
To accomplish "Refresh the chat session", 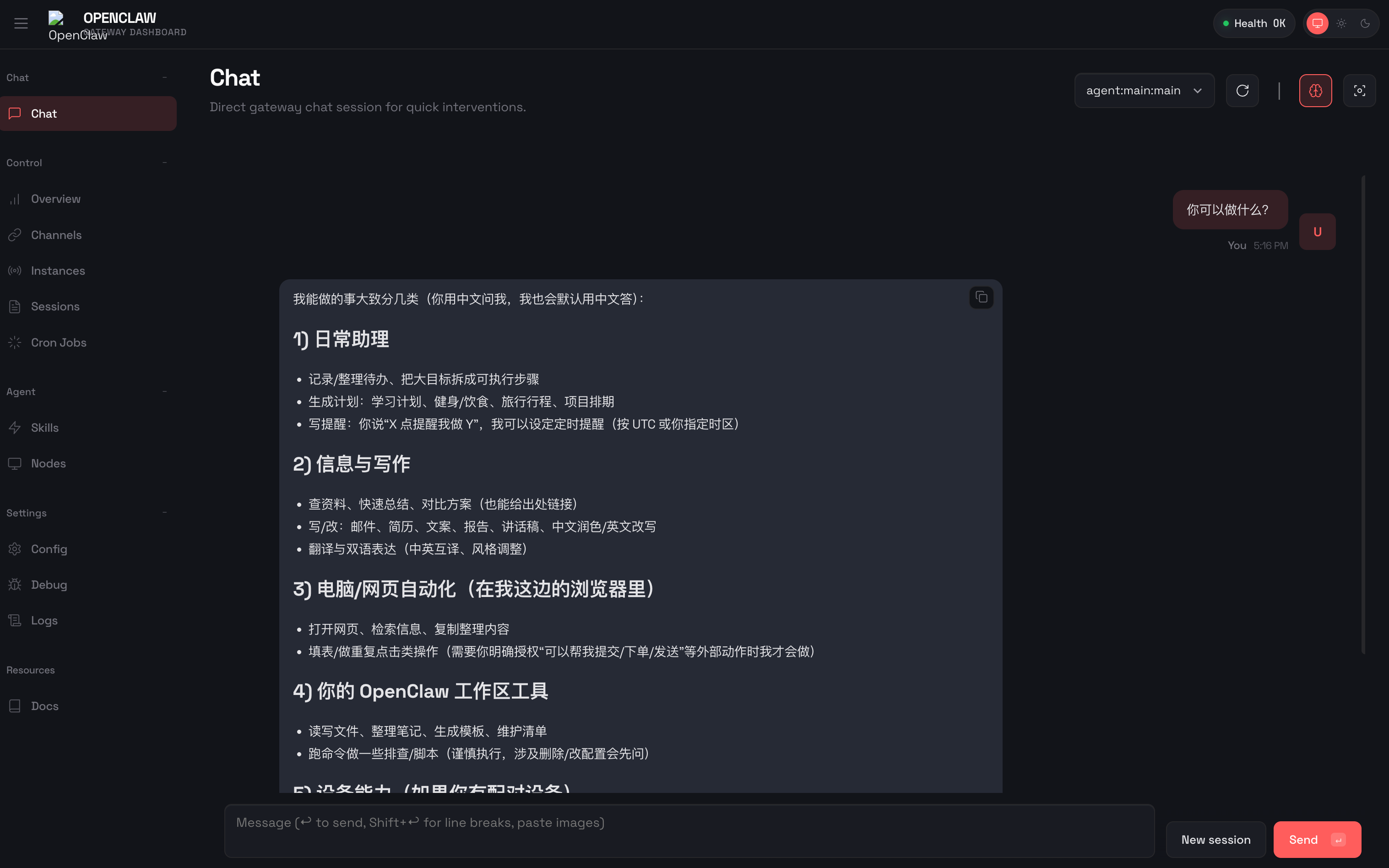I will point(1242,90).
